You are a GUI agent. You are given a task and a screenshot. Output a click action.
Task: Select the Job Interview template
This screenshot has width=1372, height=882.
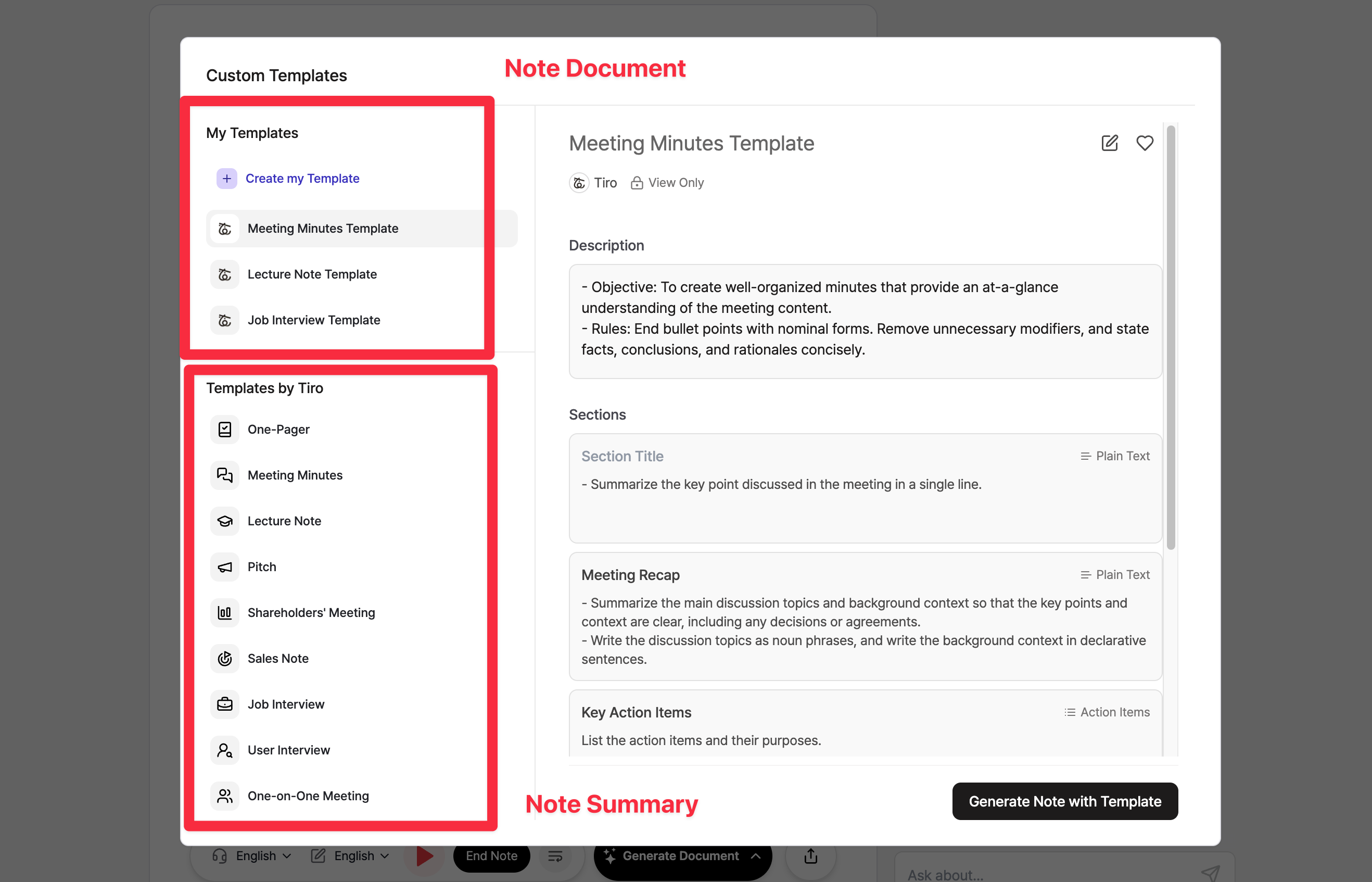click(286, 704)
